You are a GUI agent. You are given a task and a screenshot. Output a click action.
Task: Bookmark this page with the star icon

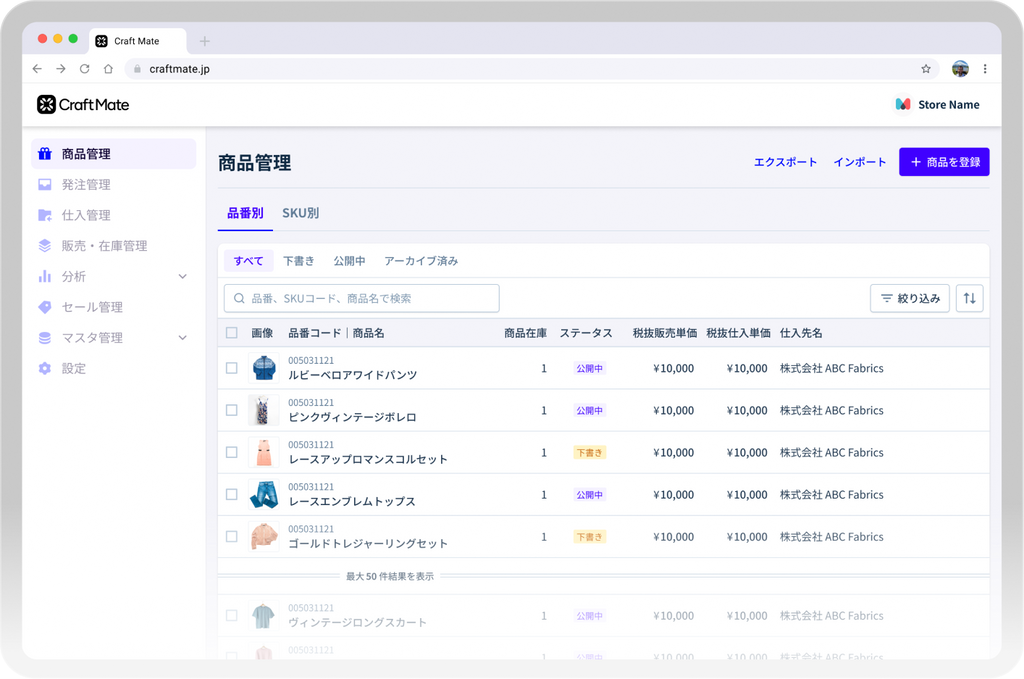pyautogui.click(x=926, y=69)
